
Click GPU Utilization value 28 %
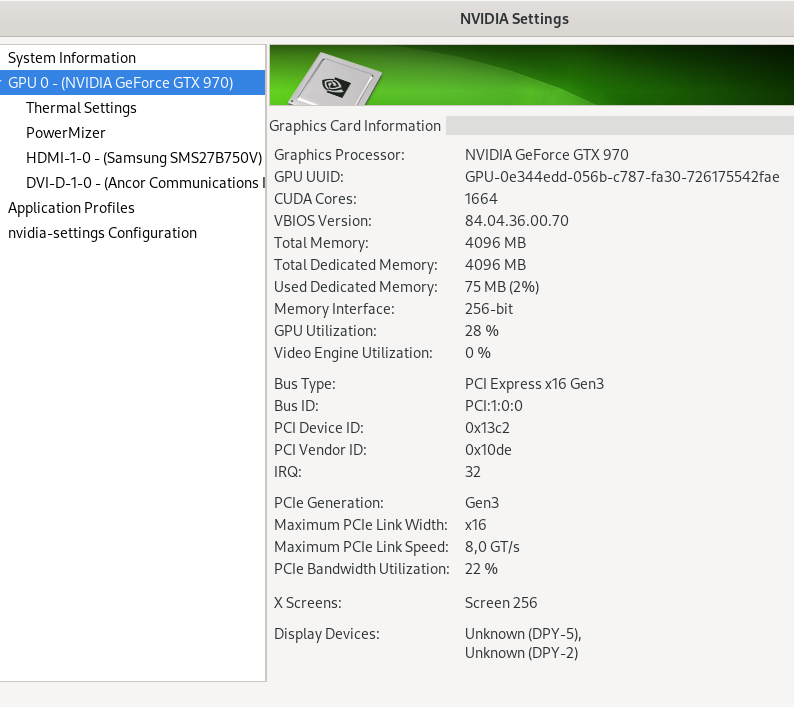482,331
